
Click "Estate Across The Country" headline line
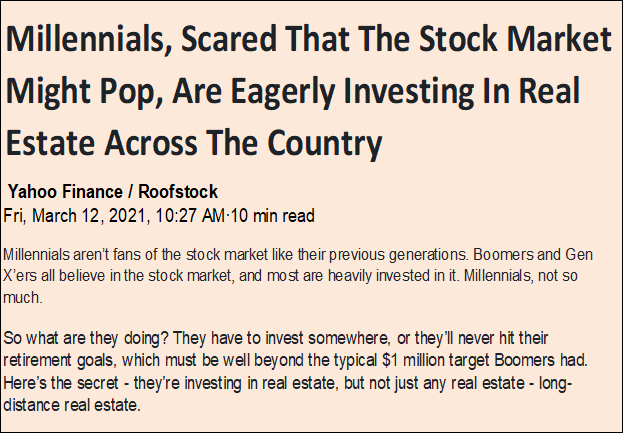(x=194, y=143)
